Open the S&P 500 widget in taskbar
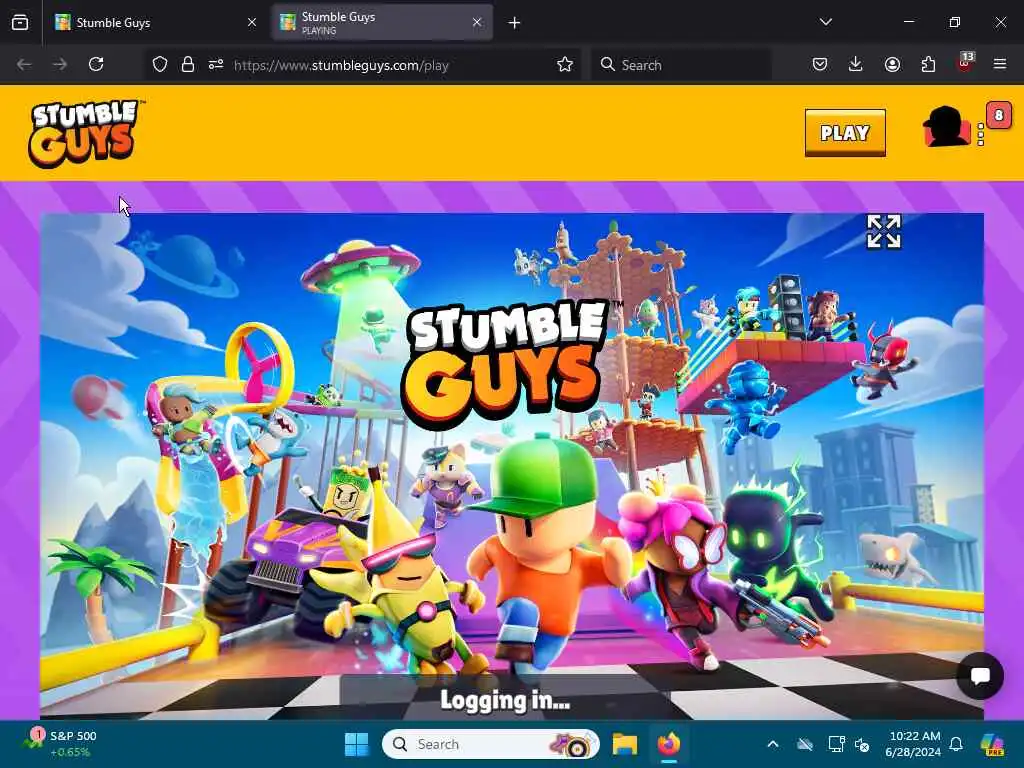The height and width of the screenshot is (768, 1024). [60, 744]
